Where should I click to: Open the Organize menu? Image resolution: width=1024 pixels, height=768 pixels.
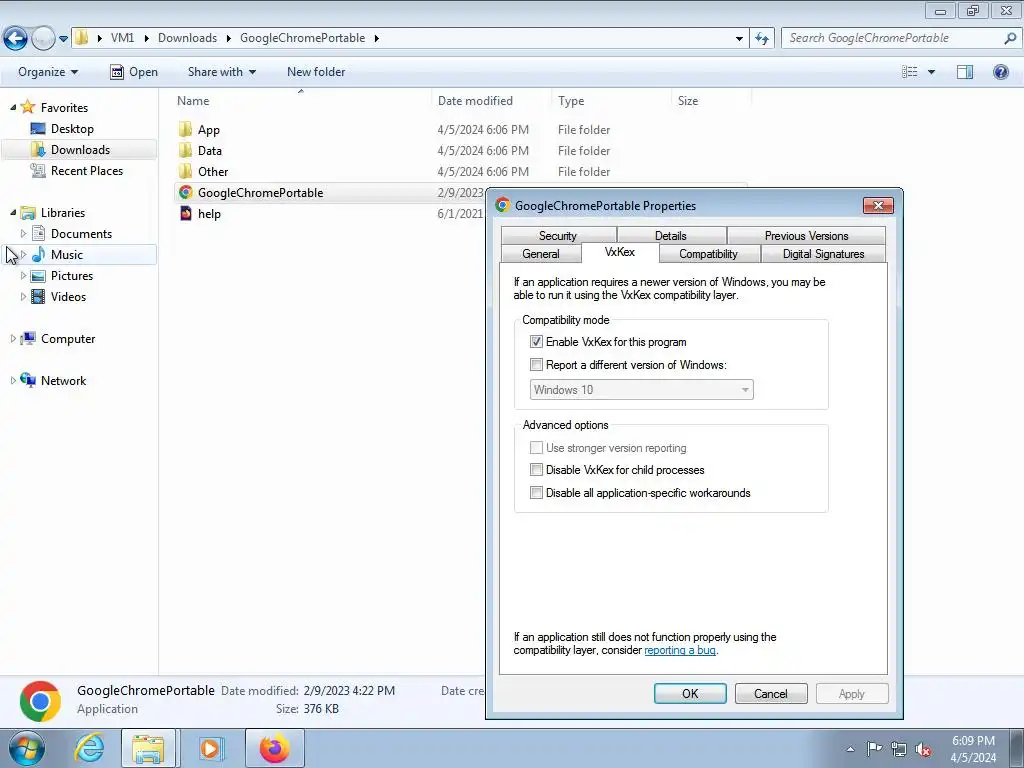pyautogui.click(x=48, y=72)
